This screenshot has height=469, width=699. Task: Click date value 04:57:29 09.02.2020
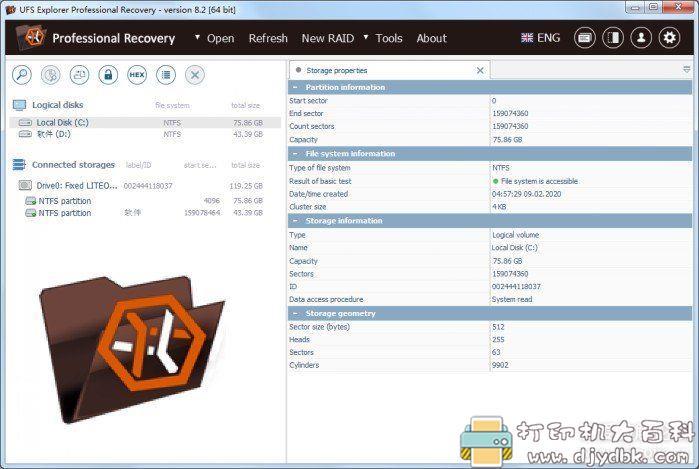point(526,194)
